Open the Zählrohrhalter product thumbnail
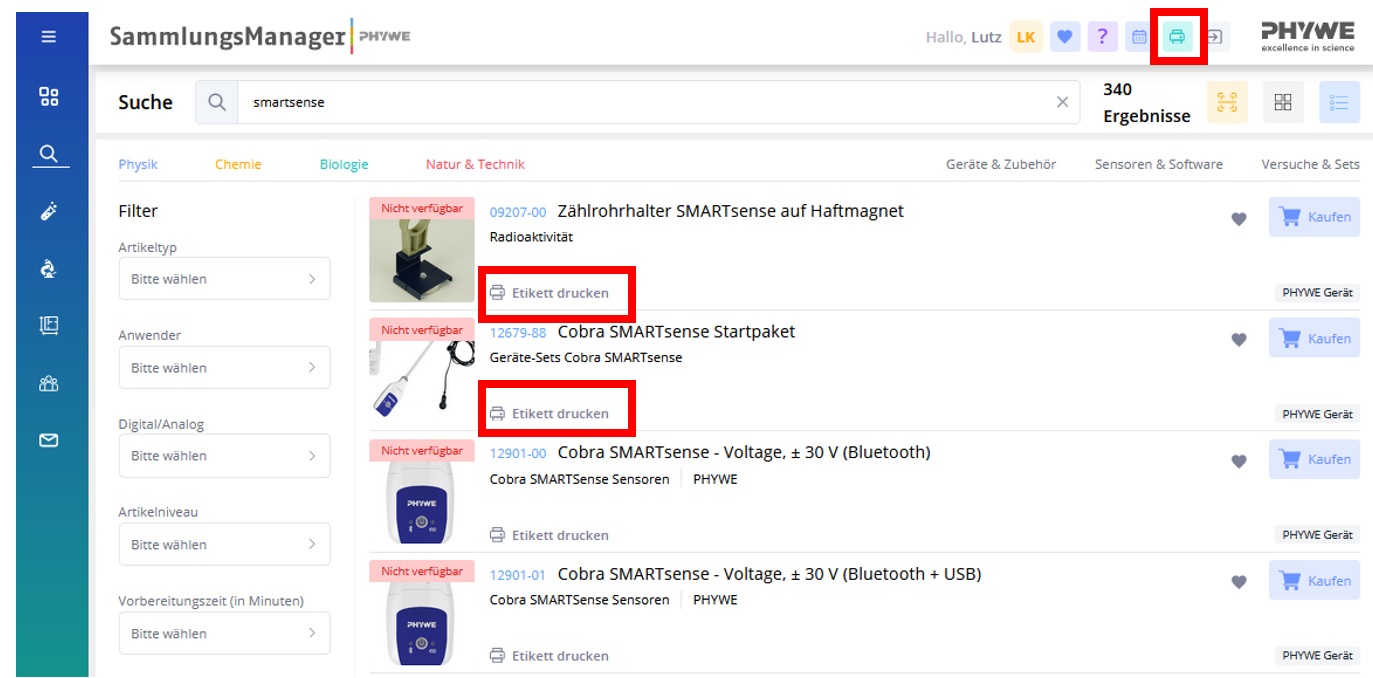This screenshot has height=678, width=1373. pos(422,250)
